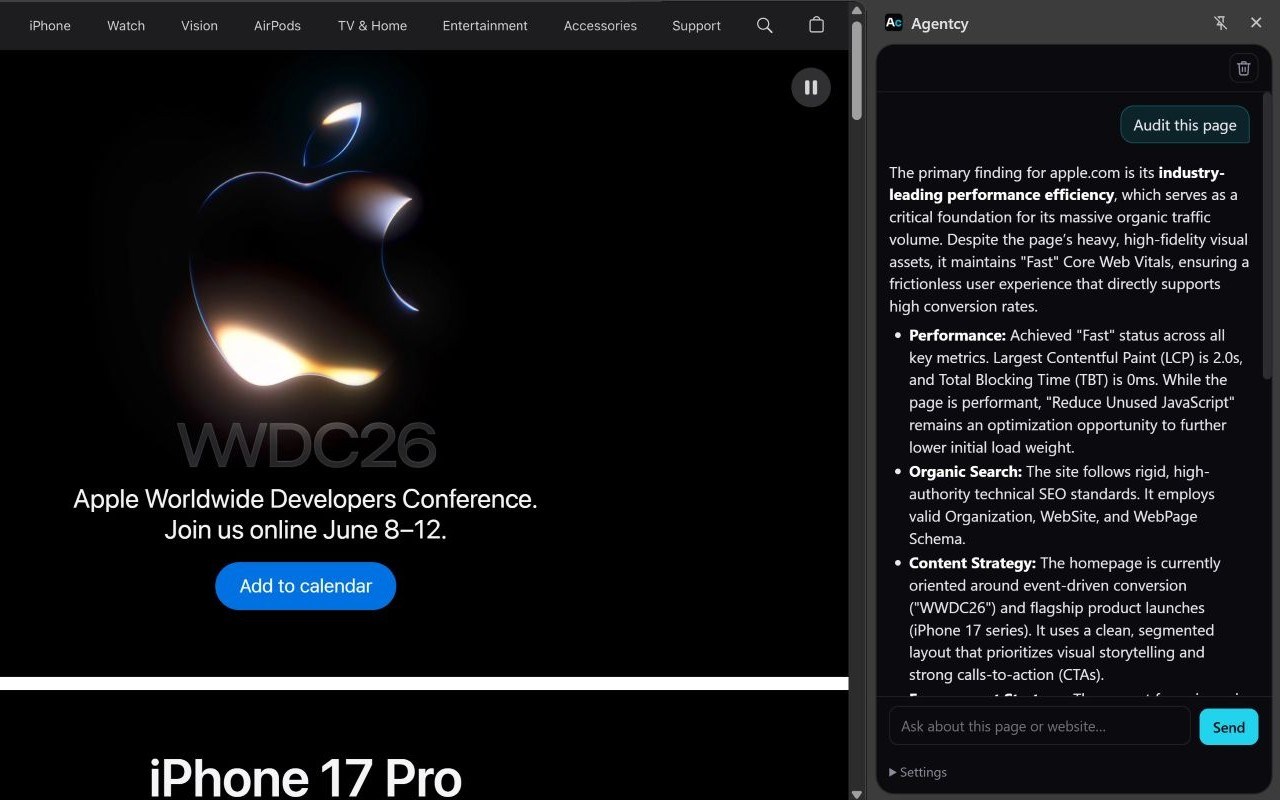Viewport: 1280px width, 800px height.
Task: Open the Entertainment menu item
Action: 485,25
